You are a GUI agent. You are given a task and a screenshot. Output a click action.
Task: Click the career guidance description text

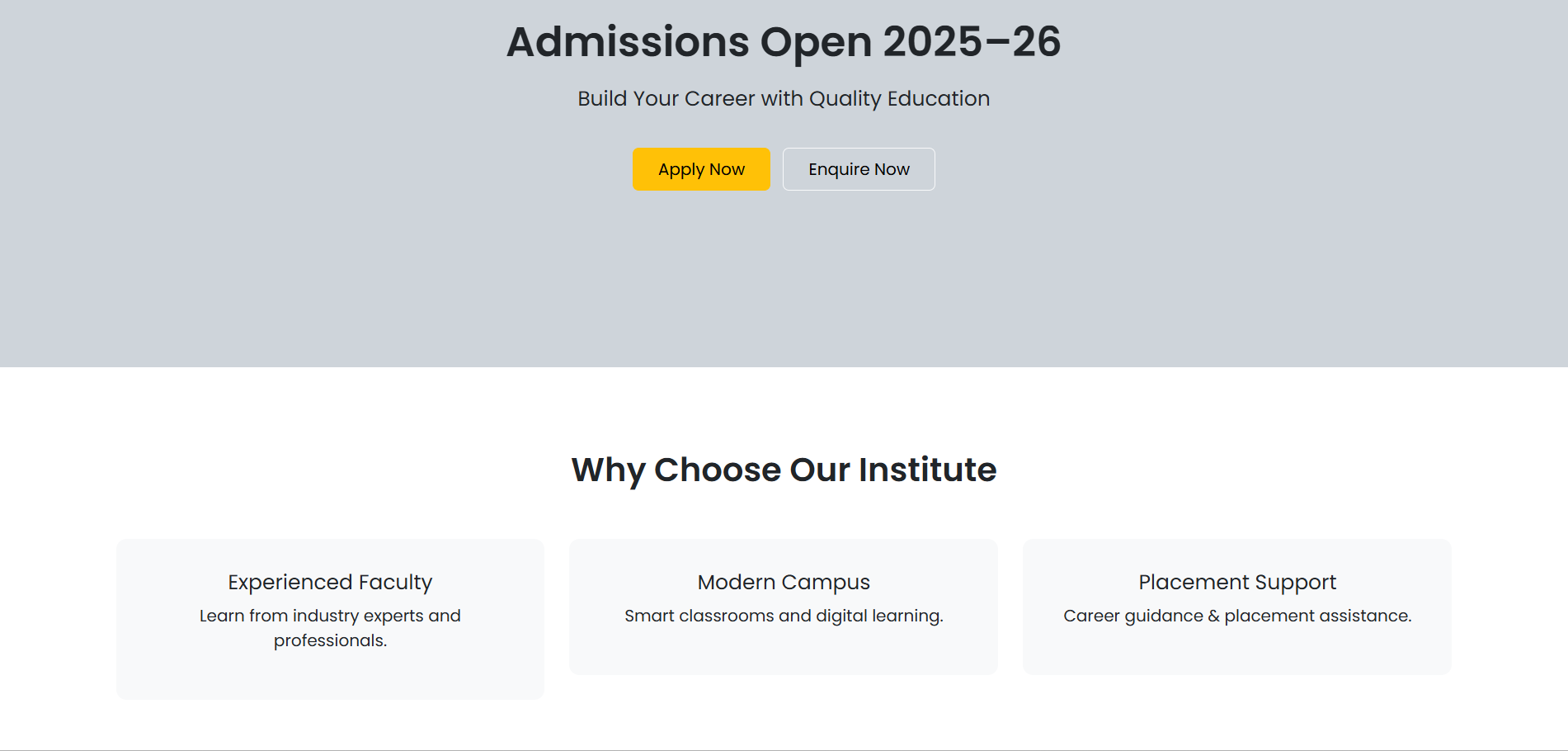point(1237,616)
